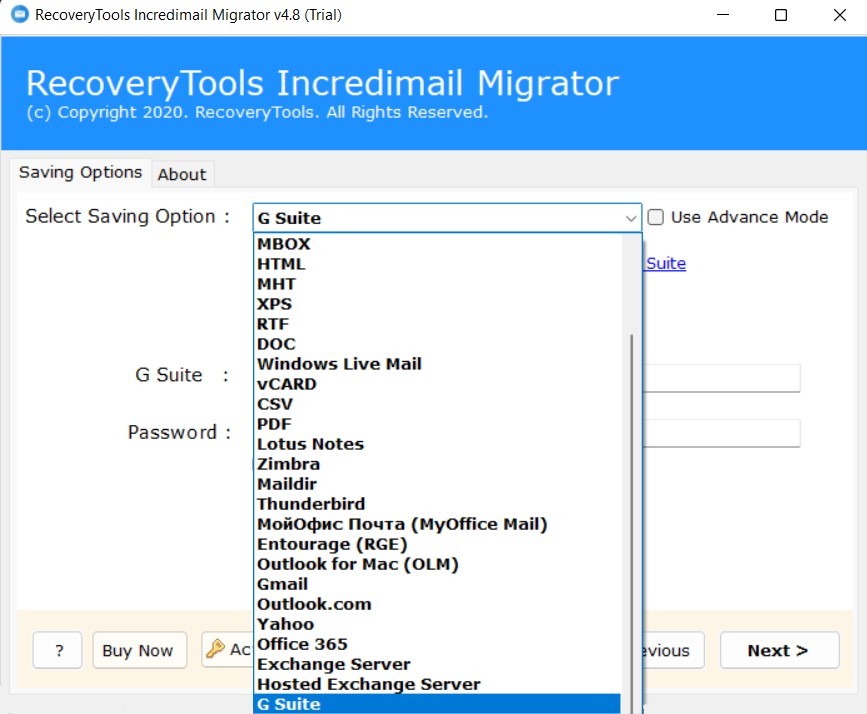This screenshot has width=867, height=714.
Task: Choose MBOX from the saving options list
Action: (x=284, y=244)
